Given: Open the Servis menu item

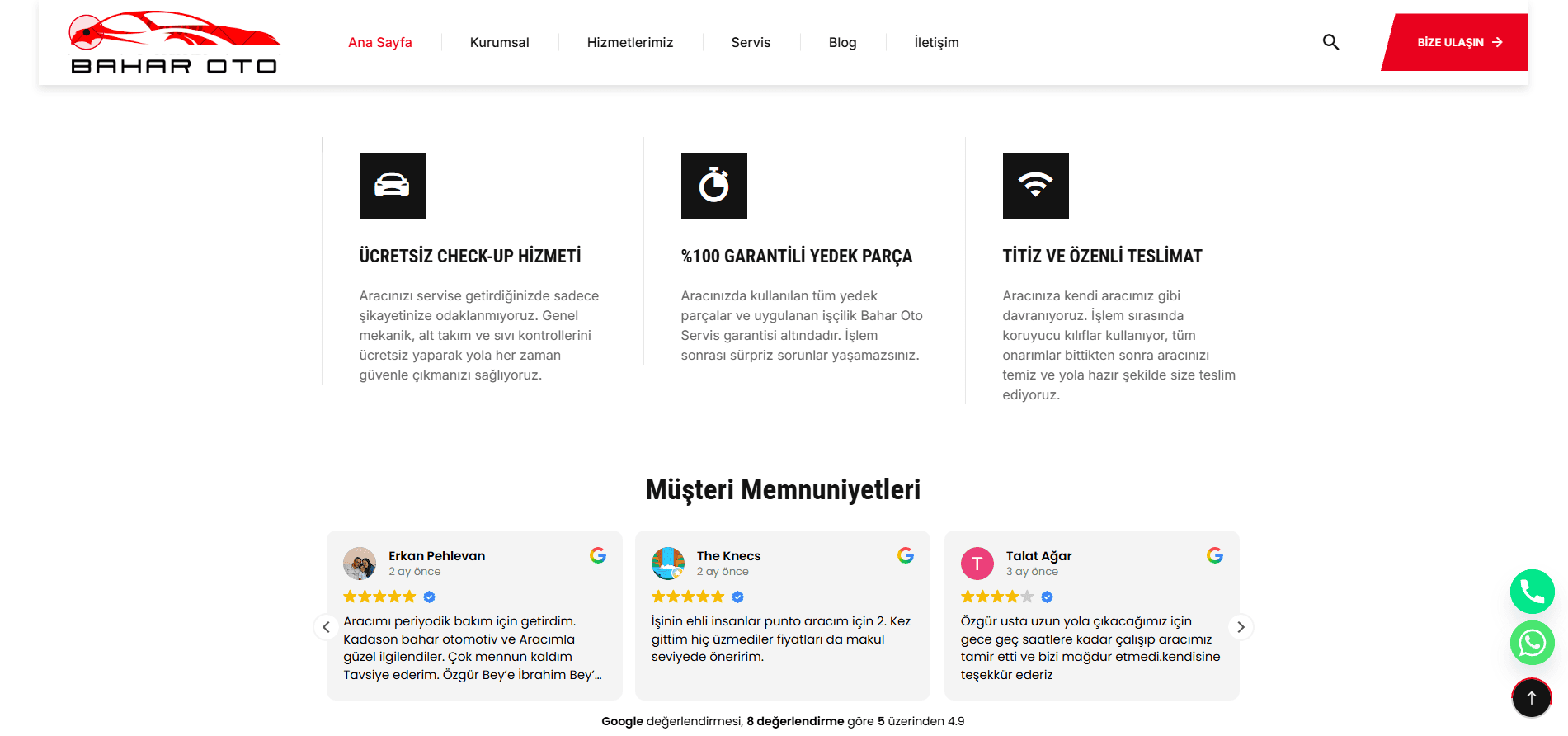Looking at the screenshot, I should tap(751, 42).
